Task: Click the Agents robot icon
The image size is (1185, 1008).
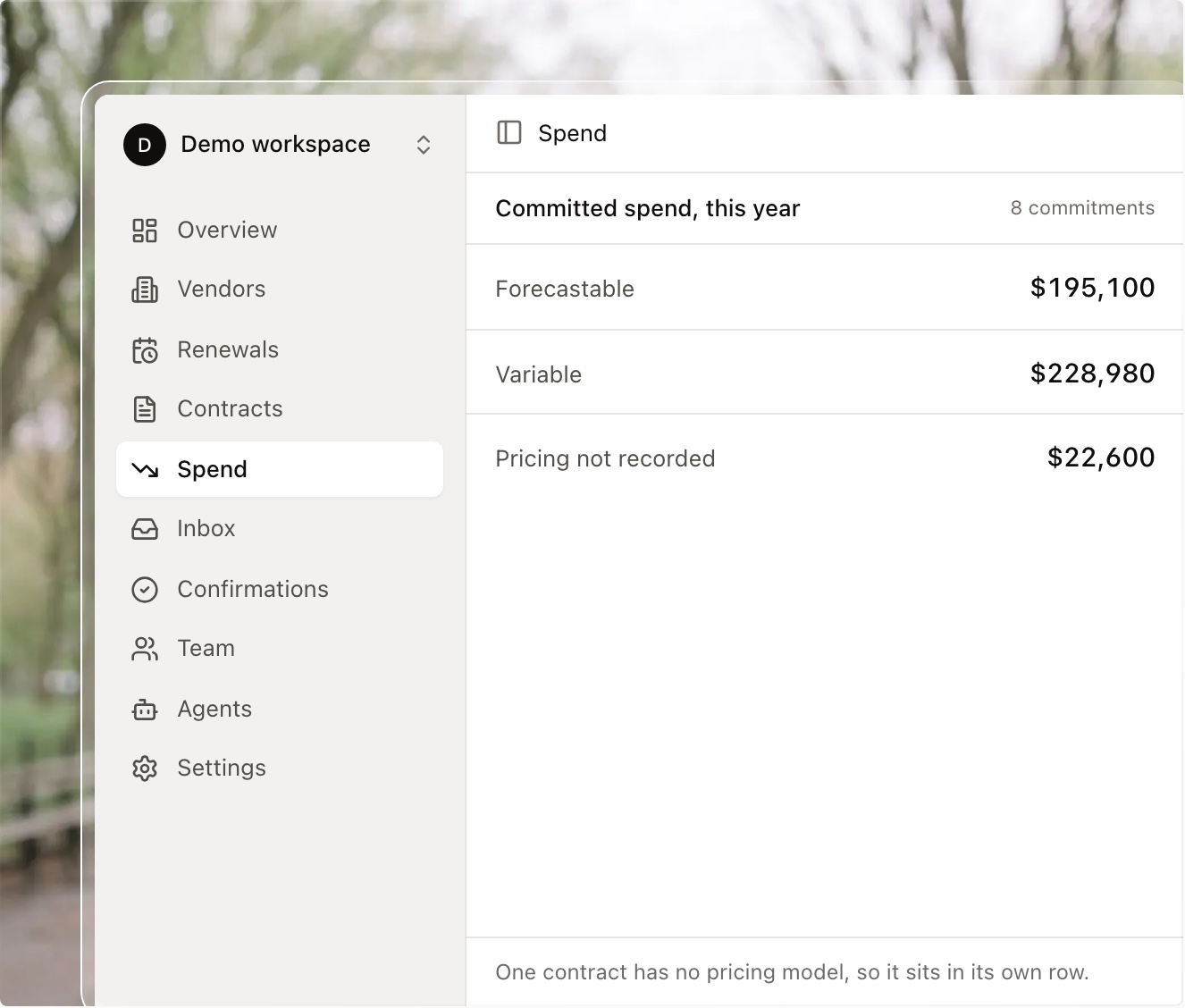Action: 145,710
